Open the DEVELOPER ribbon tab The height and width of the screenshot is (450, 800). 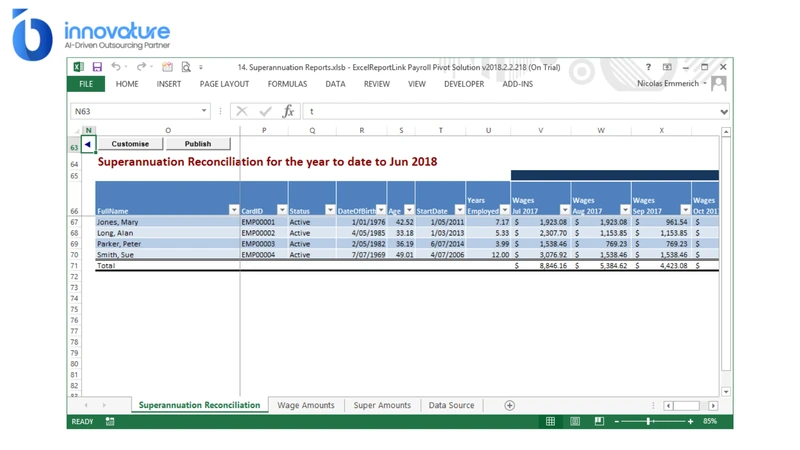464,84
